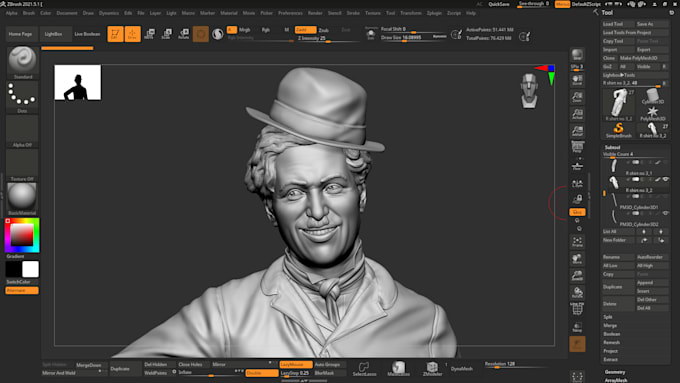The image size is (680, 383).
Task: Toggle the Rgb mode
Action: (265, 30)
